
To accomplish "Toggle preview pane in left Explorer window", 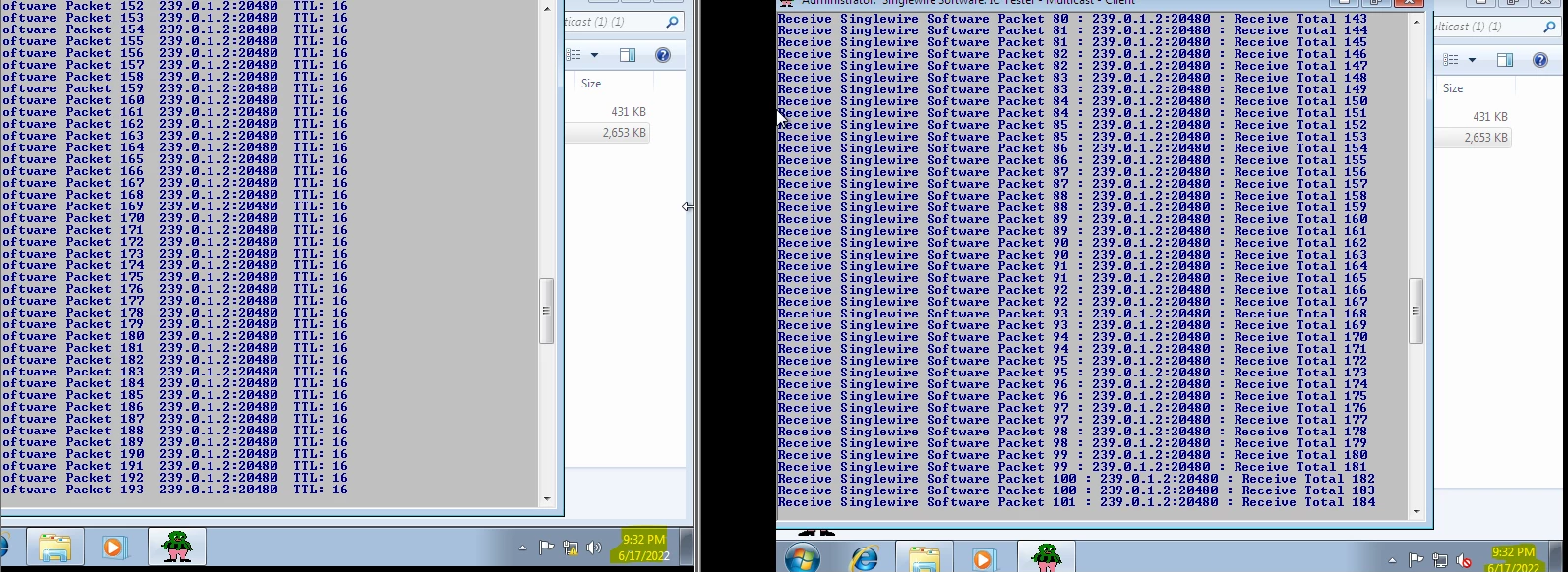I will [x=628, y=55].
